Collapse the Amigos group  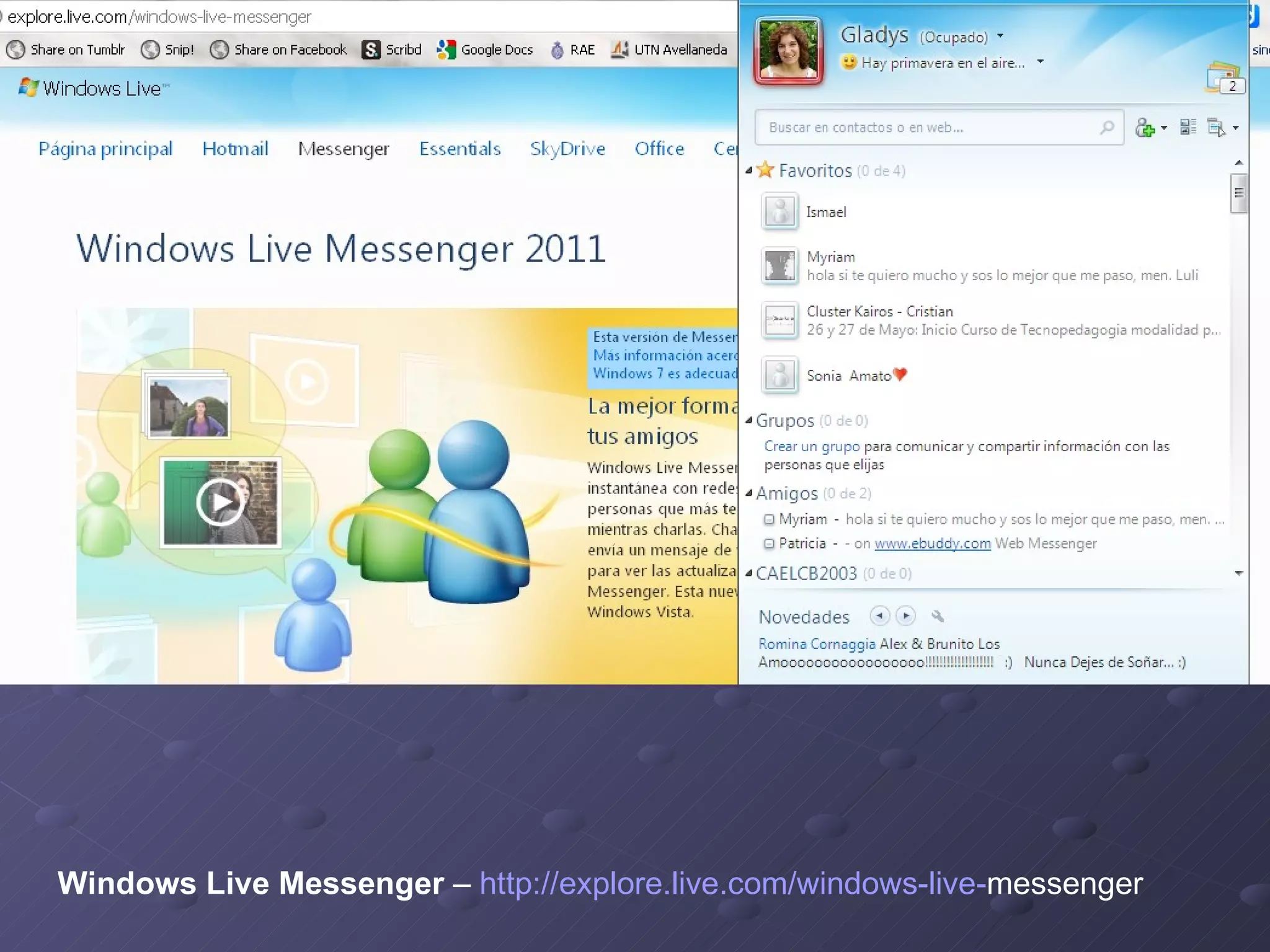point(749,493)
